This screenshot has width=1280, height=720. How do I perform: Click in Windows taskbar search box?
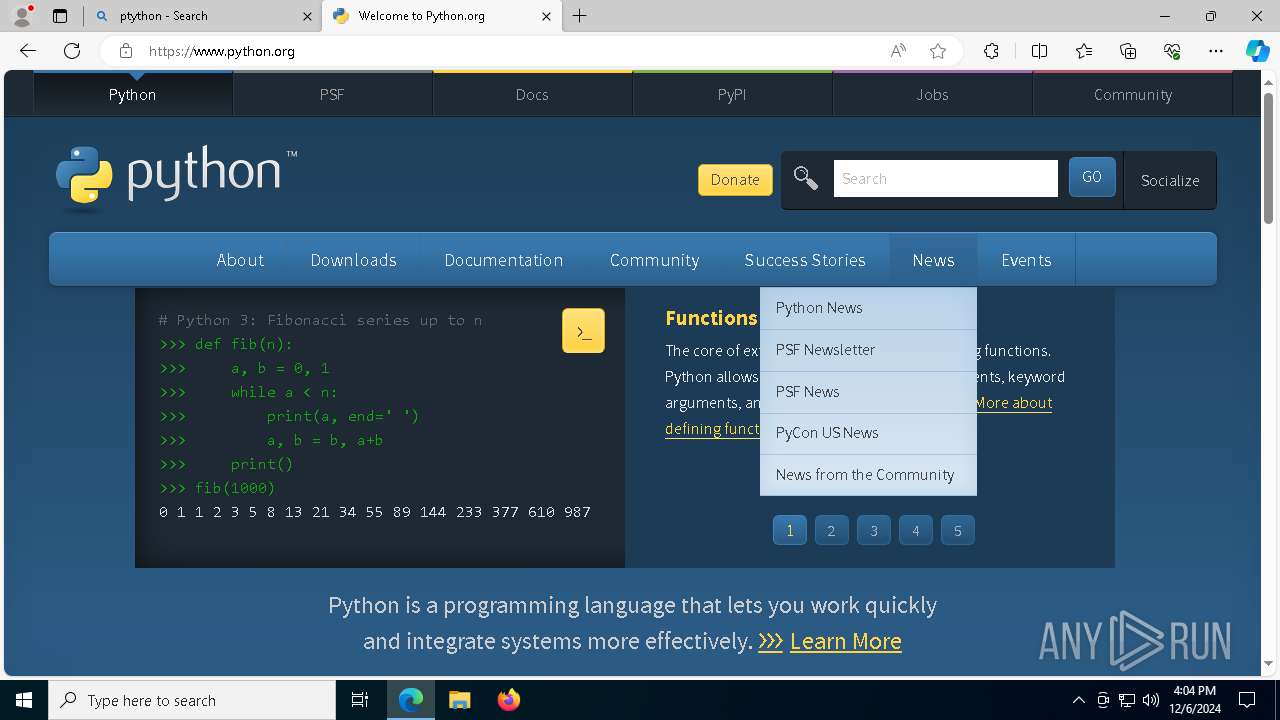tap(192, 700)
